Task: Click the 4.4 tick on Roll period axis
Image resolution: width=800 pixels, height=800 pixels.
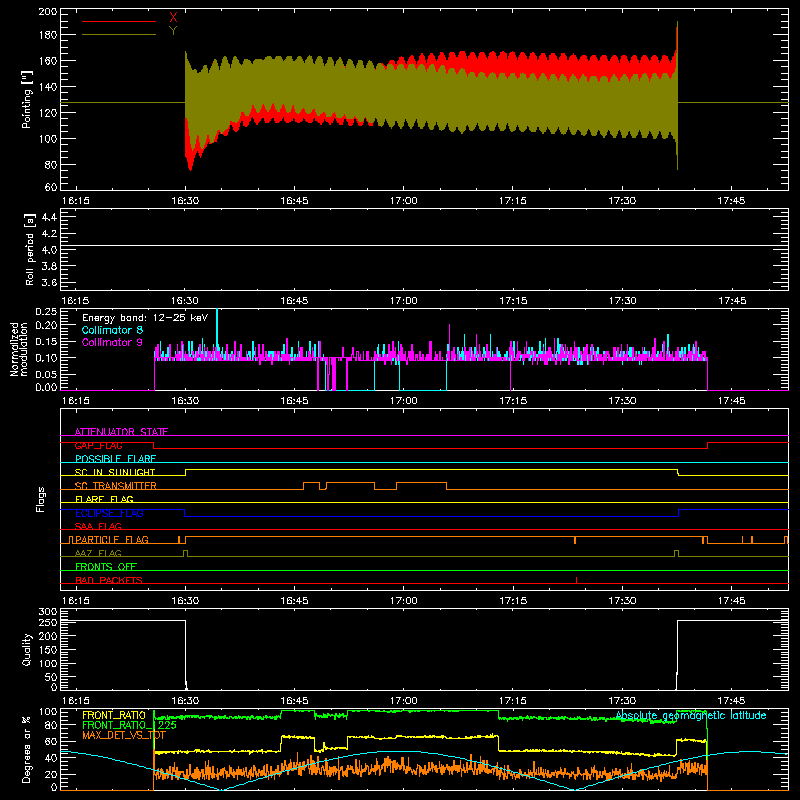Action: (x=50, y=217)
